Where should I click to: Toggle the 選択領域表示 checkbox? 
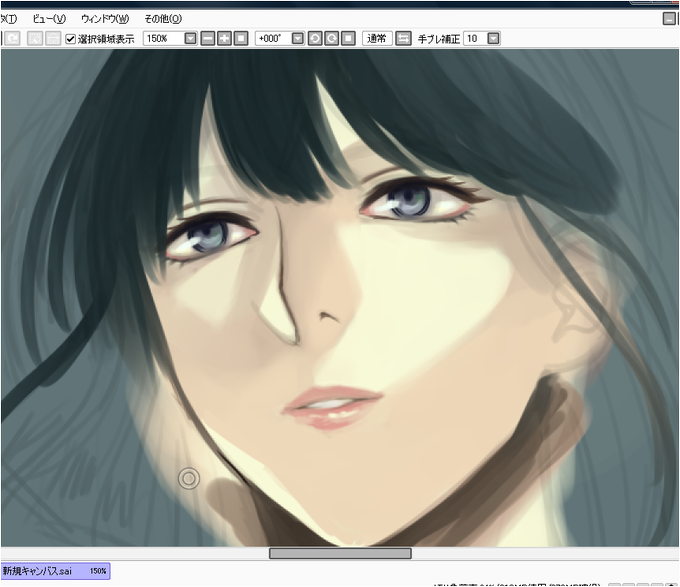[70, 39]
